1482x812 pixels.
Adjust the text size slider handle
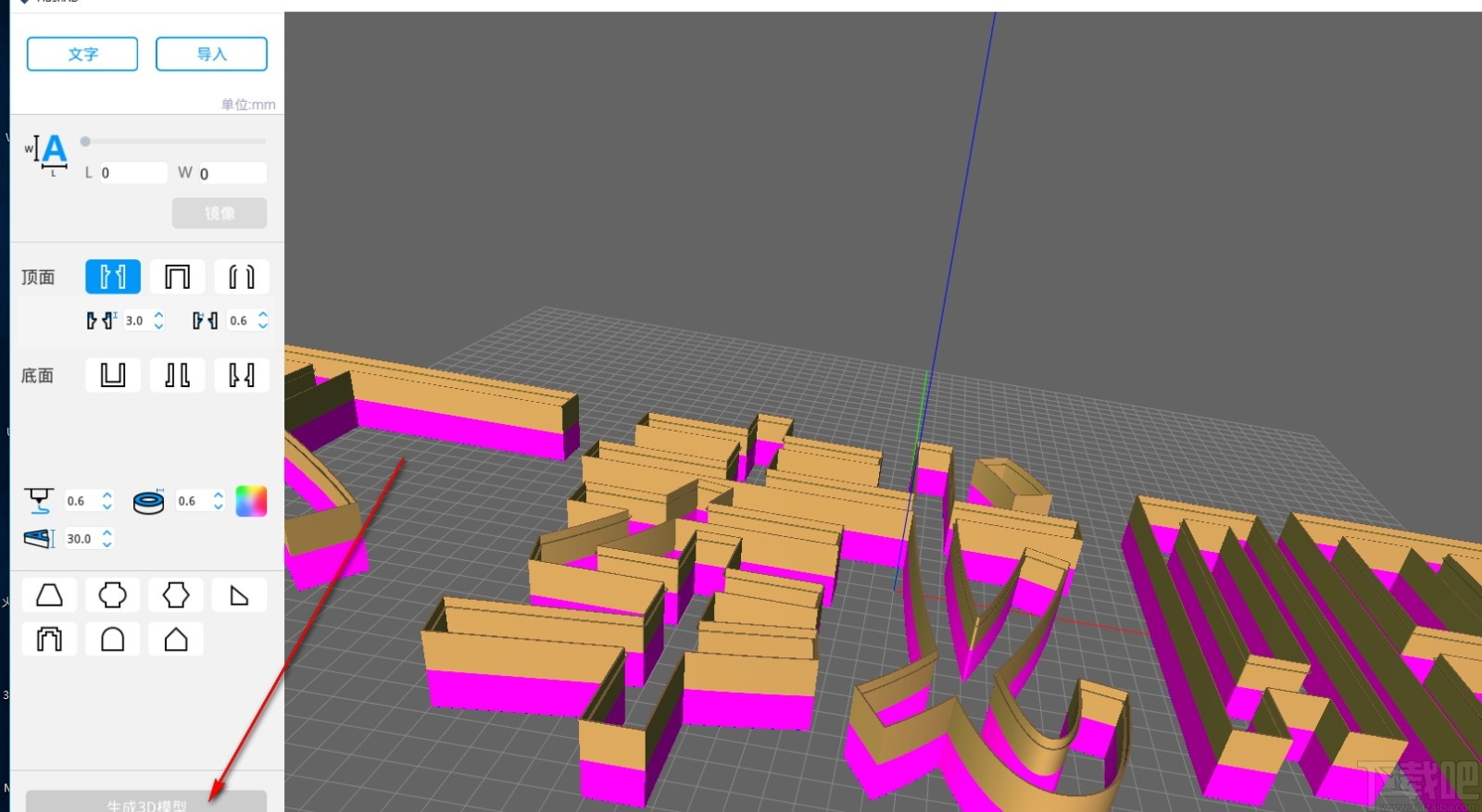pyautogui.click(x=85, y=142)
